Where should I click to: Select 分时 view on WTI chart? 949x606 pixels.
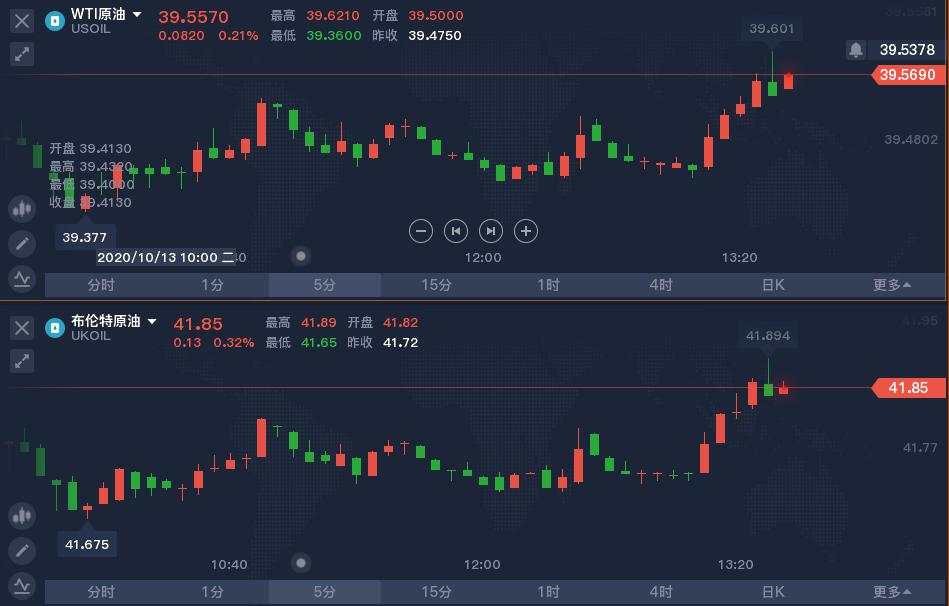[101, 285]
